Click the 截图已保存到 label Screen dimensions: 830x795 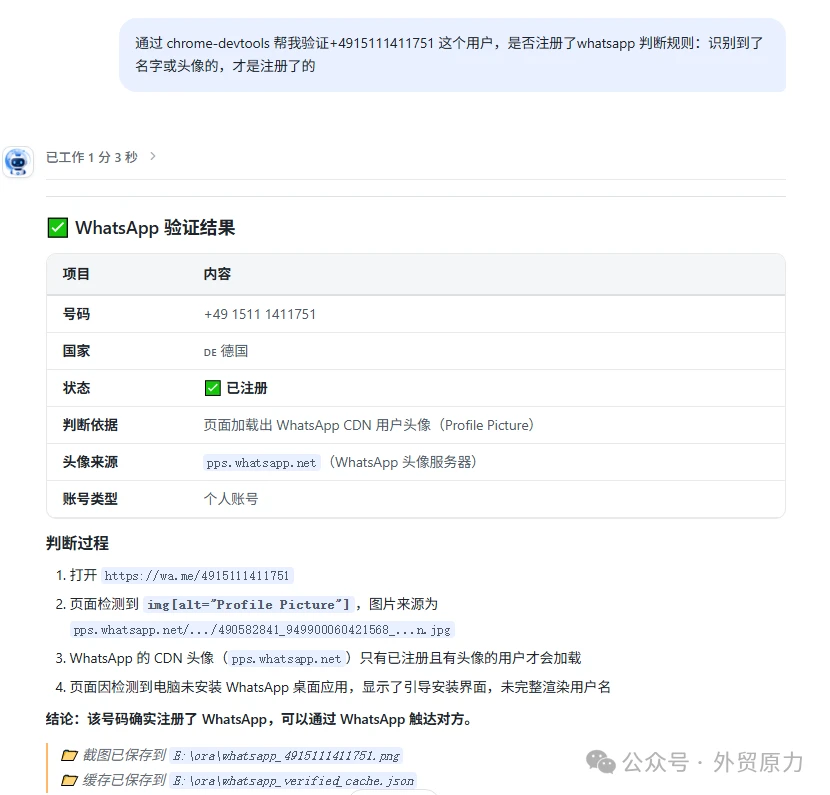pos(124,755)
